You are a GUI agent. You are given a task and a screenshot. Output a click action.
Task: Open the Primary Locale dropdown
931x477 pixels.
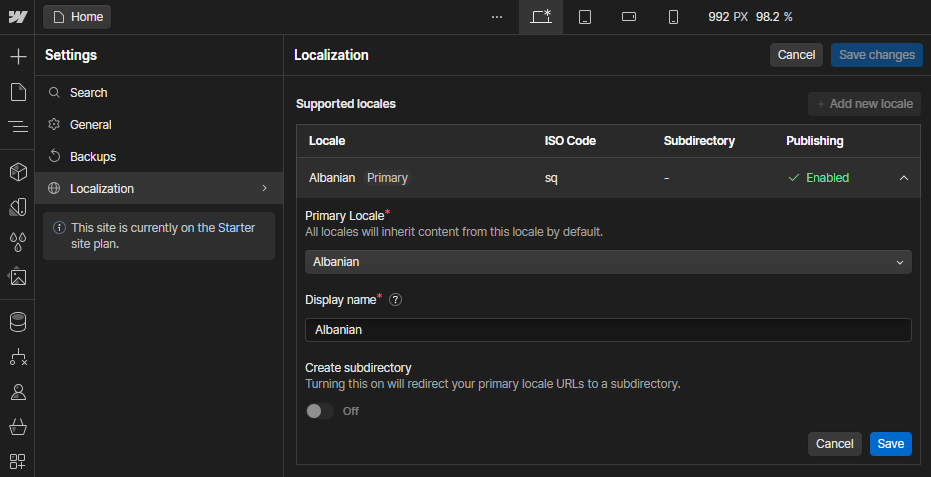(608, 262)
